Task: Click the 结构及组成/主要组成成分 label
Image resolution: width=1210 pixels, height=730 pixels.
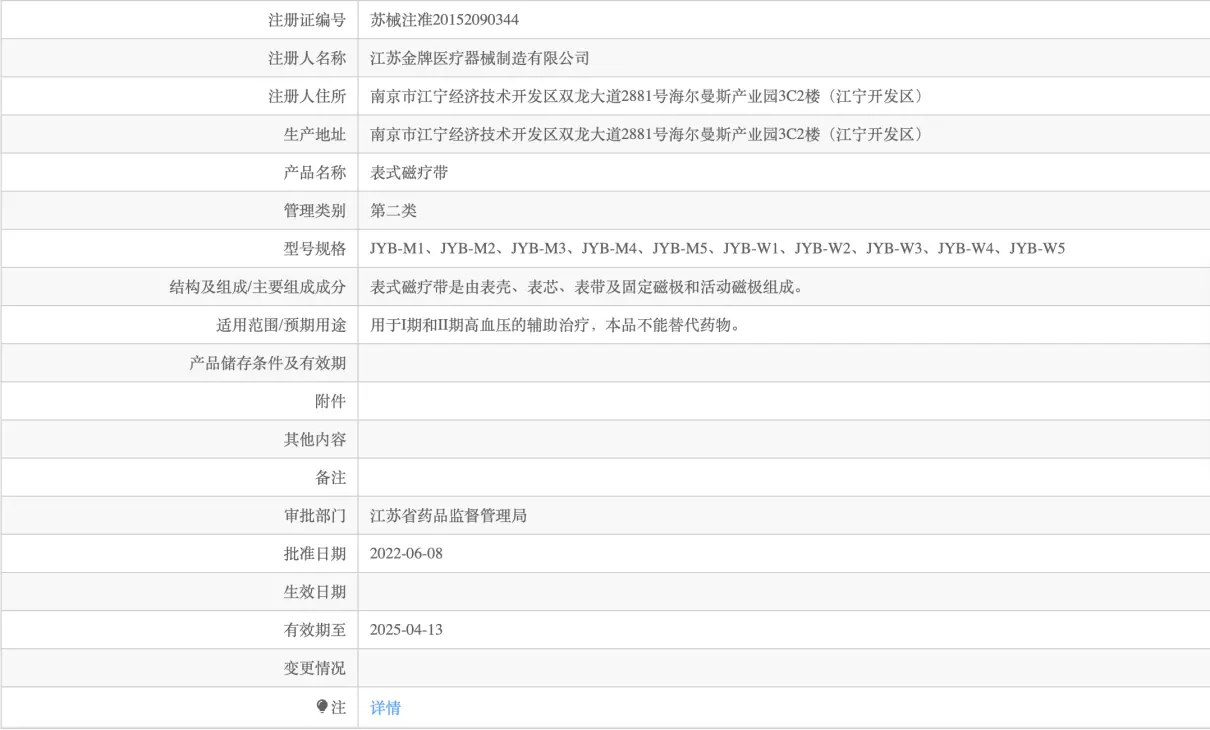Action: pos(258,287)
